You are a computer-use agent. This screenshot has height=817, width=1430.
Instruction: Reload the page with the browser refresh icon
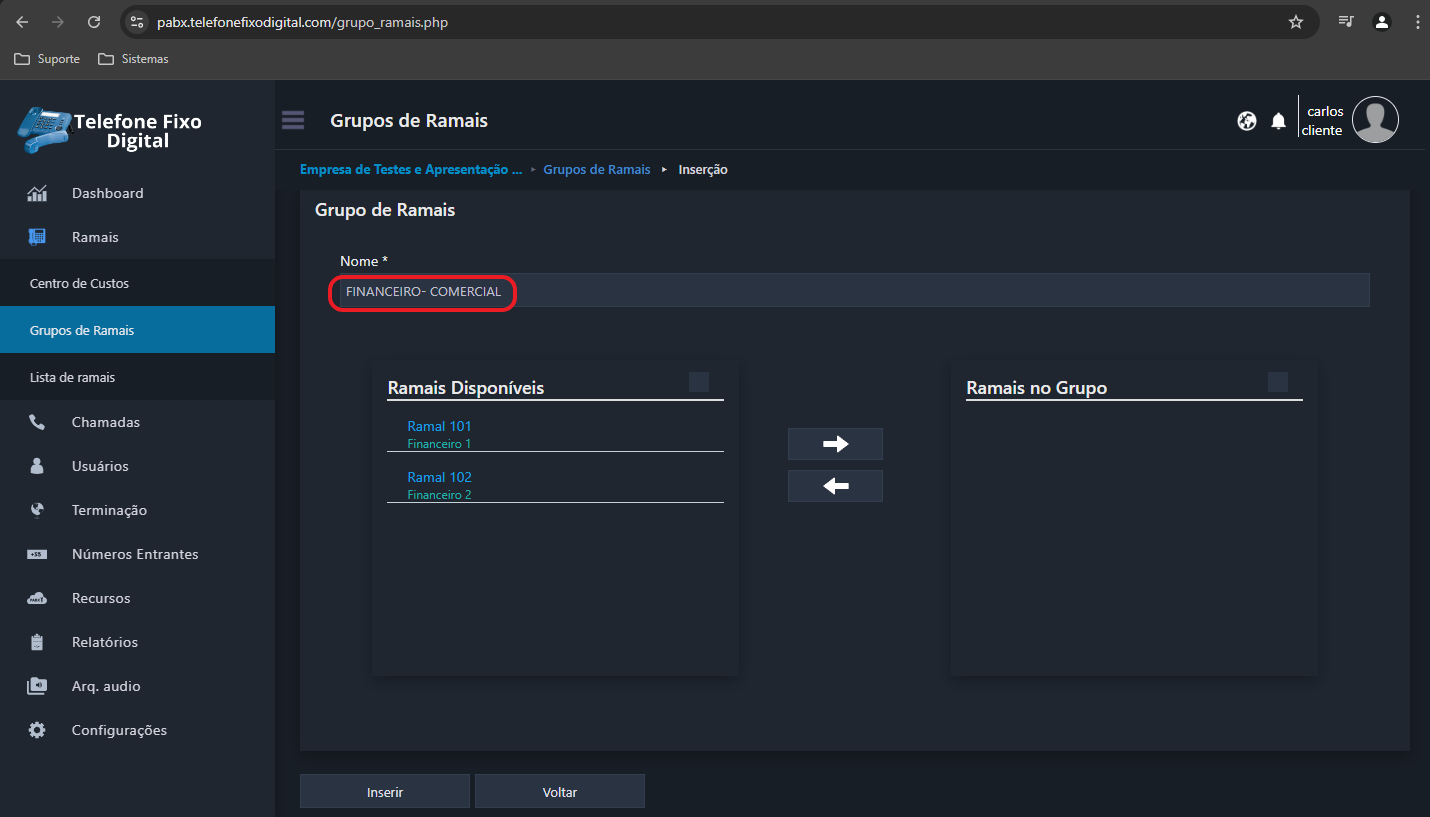94,22
